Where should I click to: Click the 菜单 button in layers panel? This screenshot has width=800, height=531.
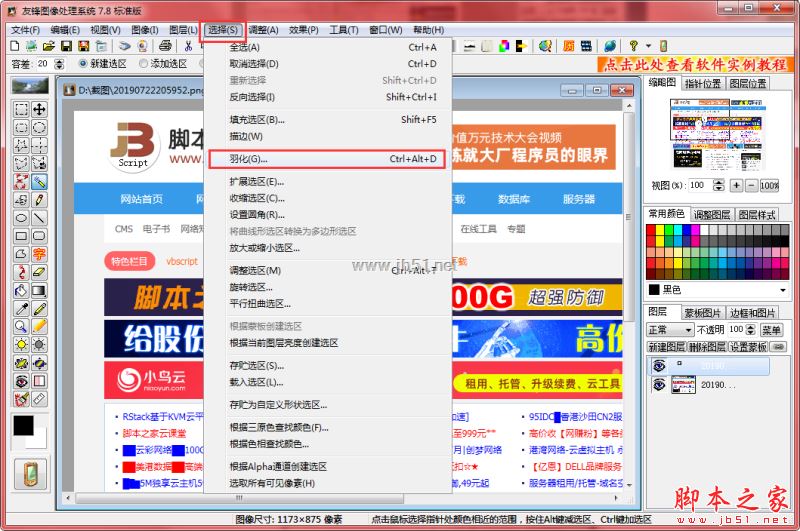point(771,330)
